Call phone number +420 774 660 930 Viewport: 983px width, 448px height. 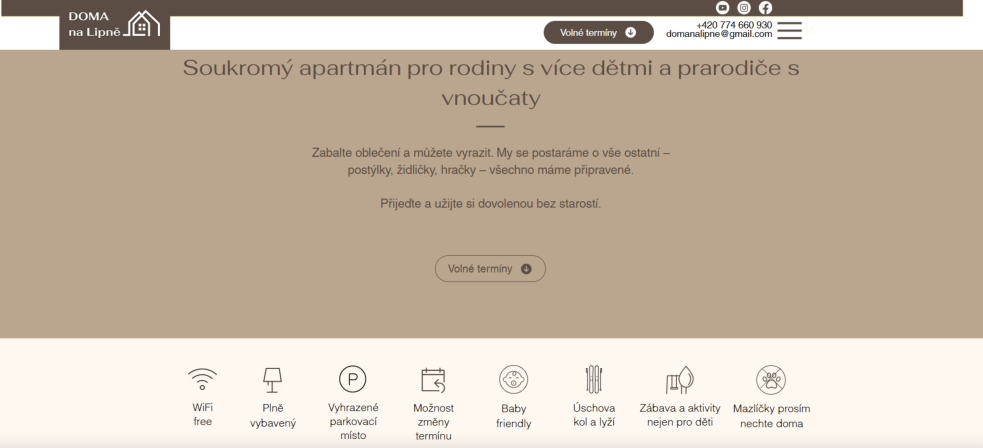click(734, 25)
